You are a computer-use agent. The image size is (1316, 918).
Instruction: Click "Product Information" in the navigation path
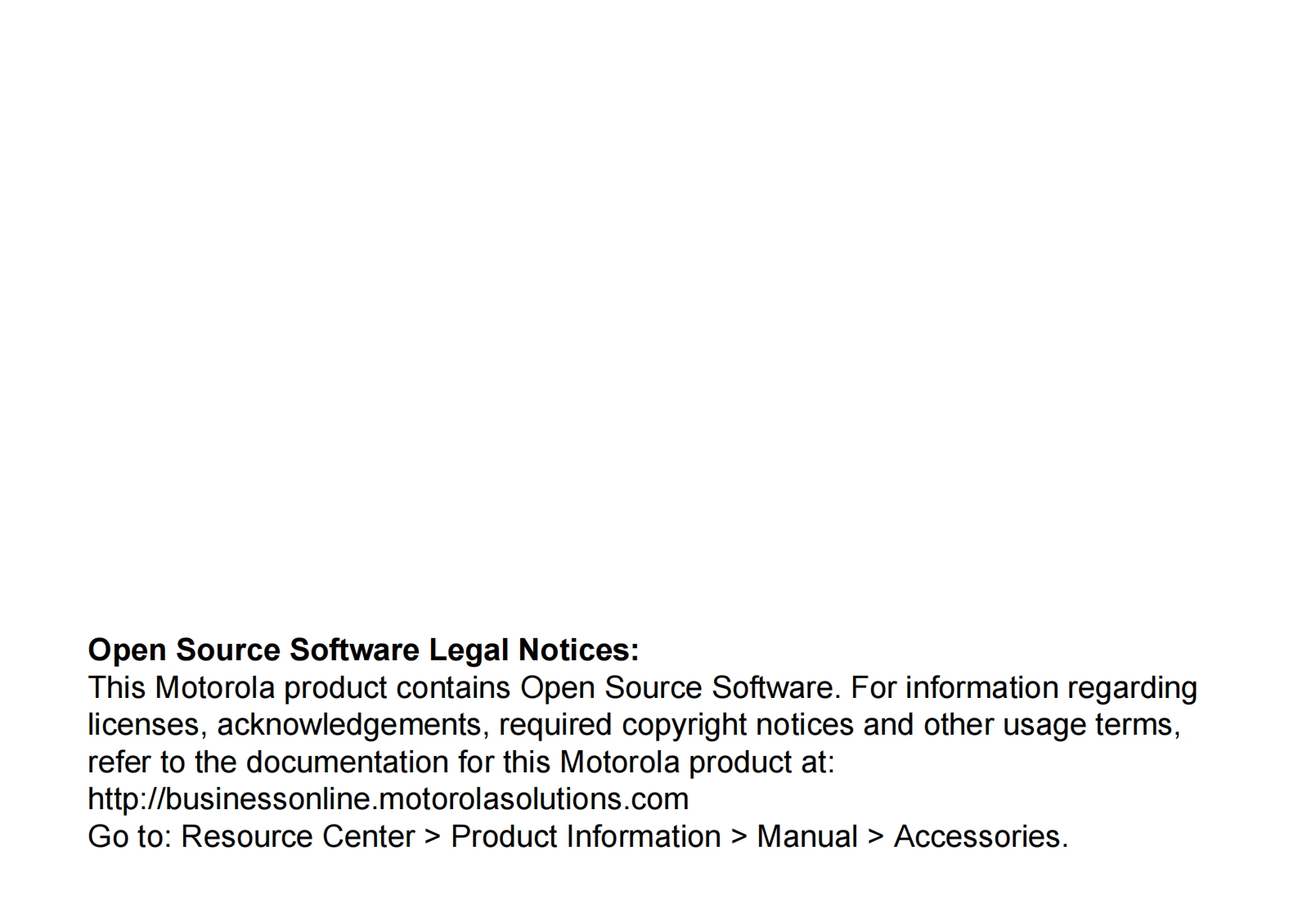click(586, 837)
